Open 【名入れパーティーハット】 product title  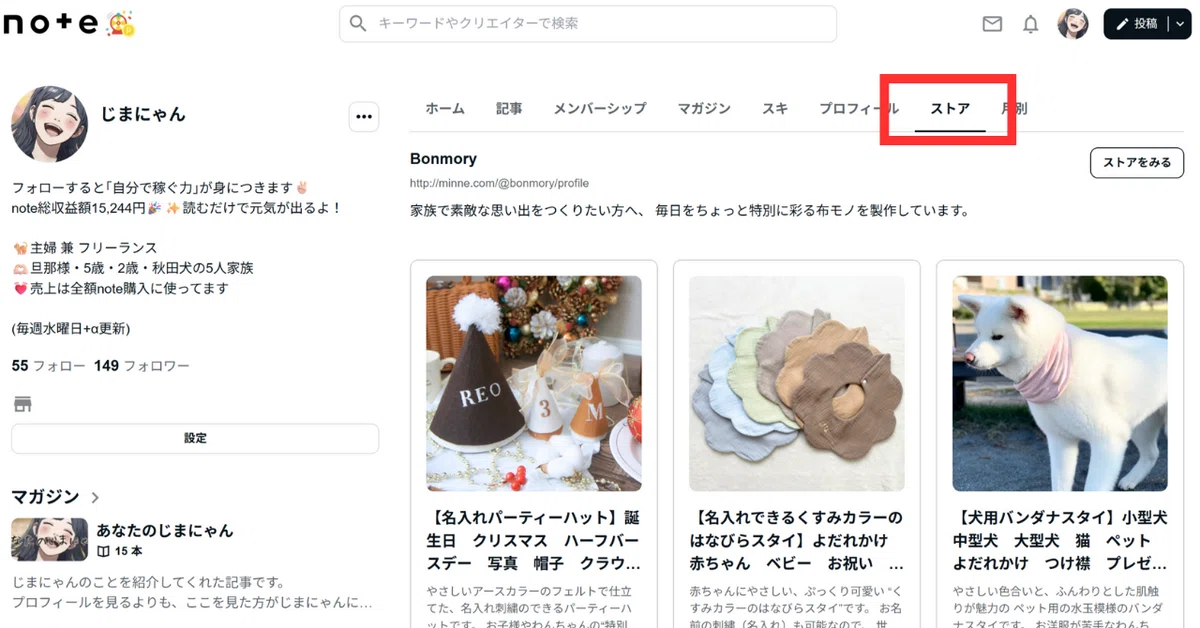pyautogui.click(x=534, y=540)
